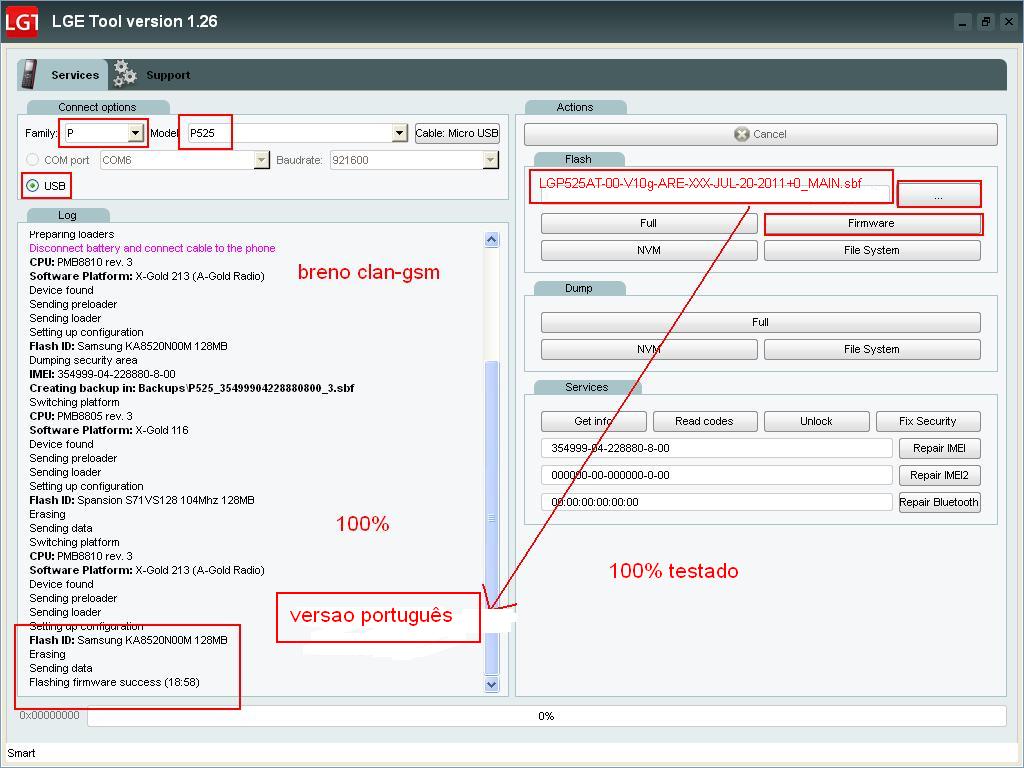Viewport: 1024px width, 768px height.
Task: Click the 0% progress bar
Action: tap(546, 716)
